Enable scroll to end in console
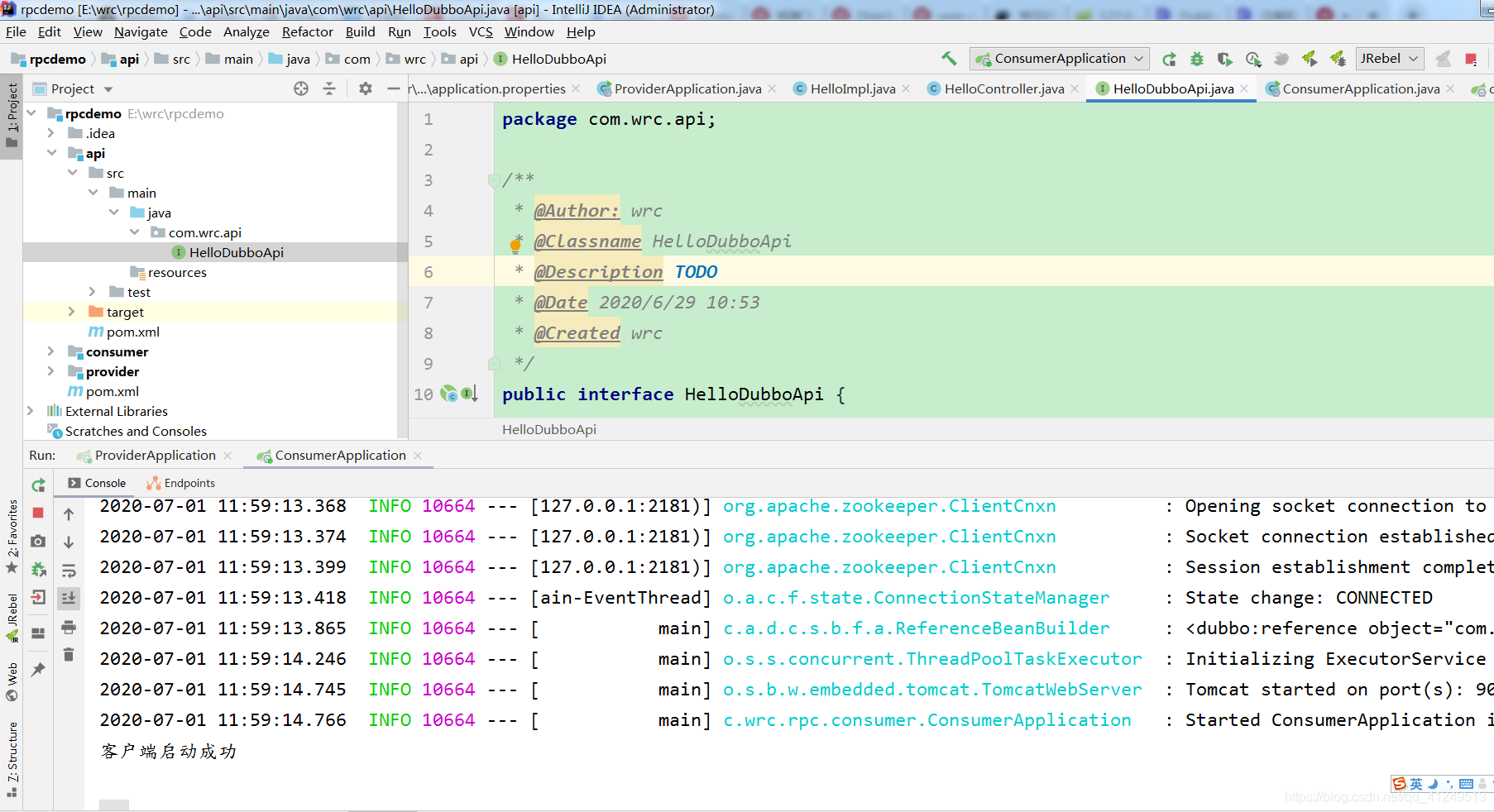Viewport: 1494px width, 812px height. coord(69,598)
